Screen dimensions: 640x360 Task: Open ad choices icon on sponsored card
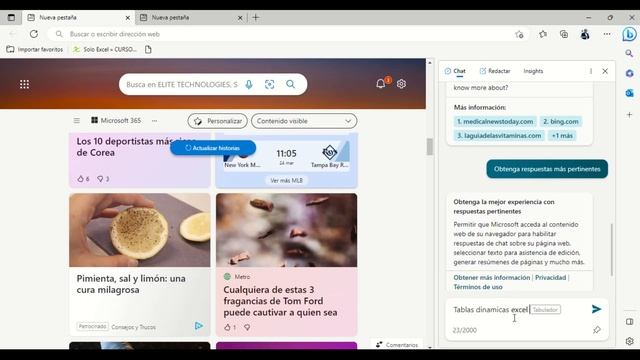(x=199, y=326)
